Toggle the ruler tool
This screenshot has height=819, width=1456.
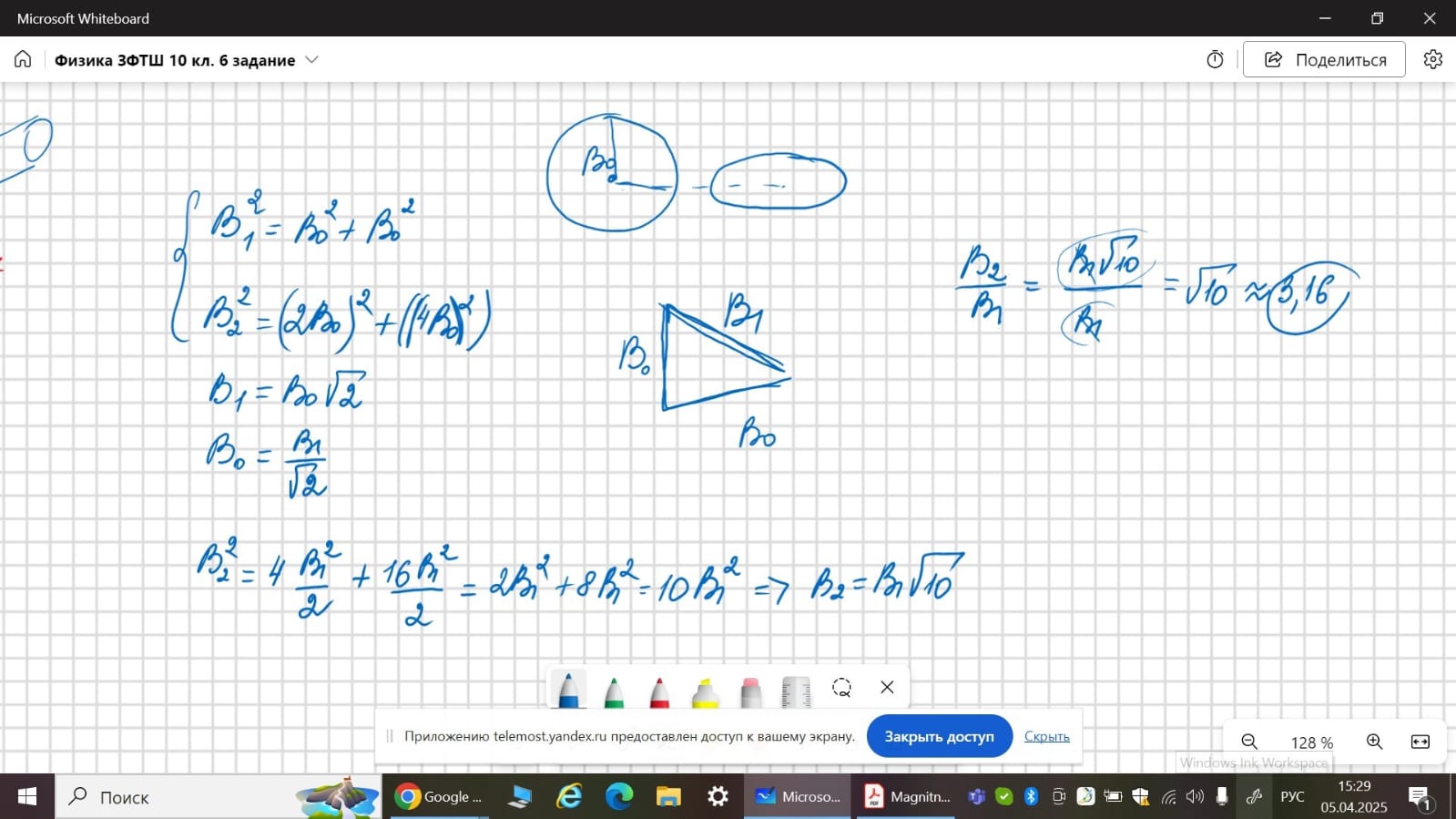point(796,691)
